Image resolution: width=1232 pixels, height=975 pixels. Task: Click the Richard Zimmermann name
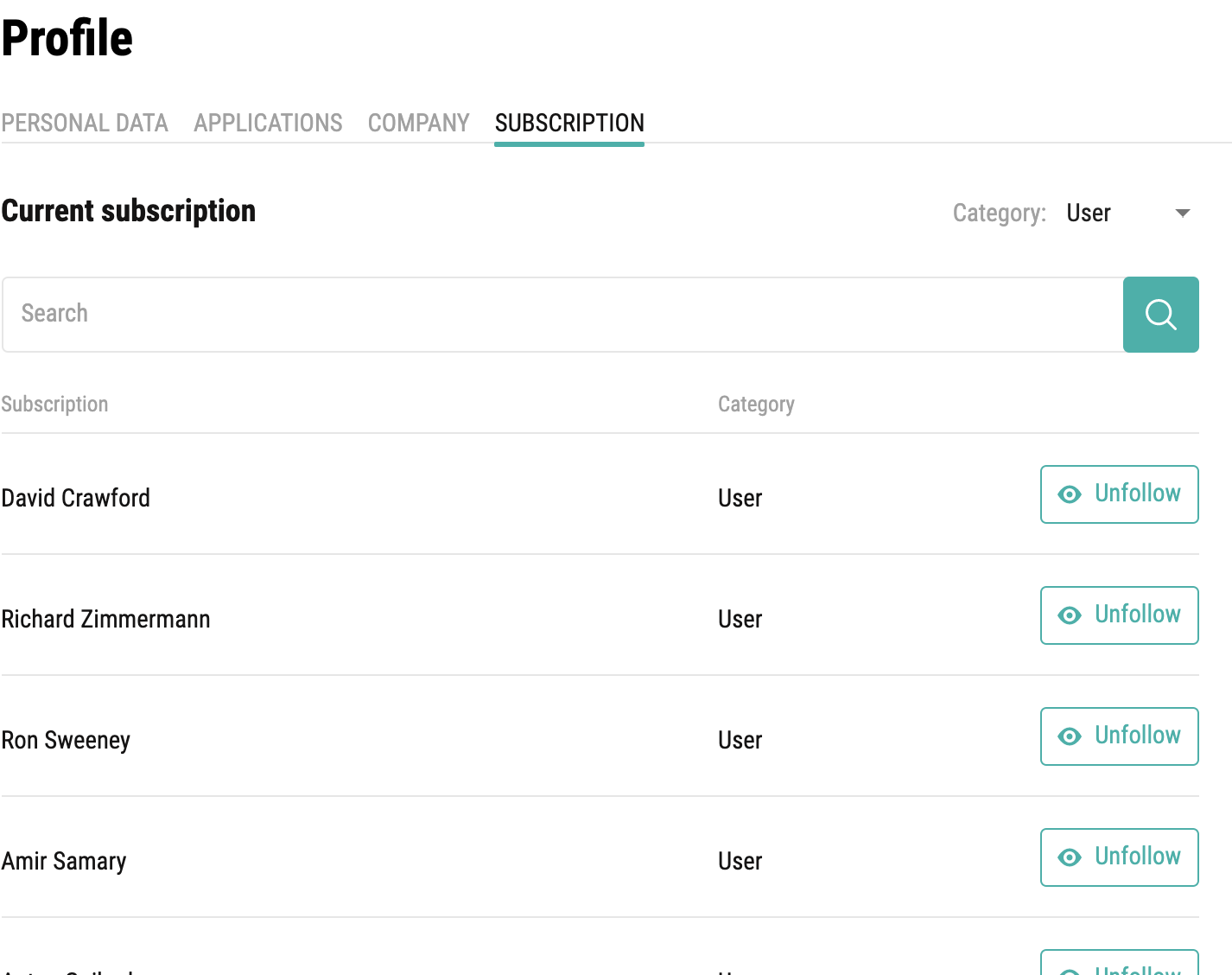[x=105, y=619]
